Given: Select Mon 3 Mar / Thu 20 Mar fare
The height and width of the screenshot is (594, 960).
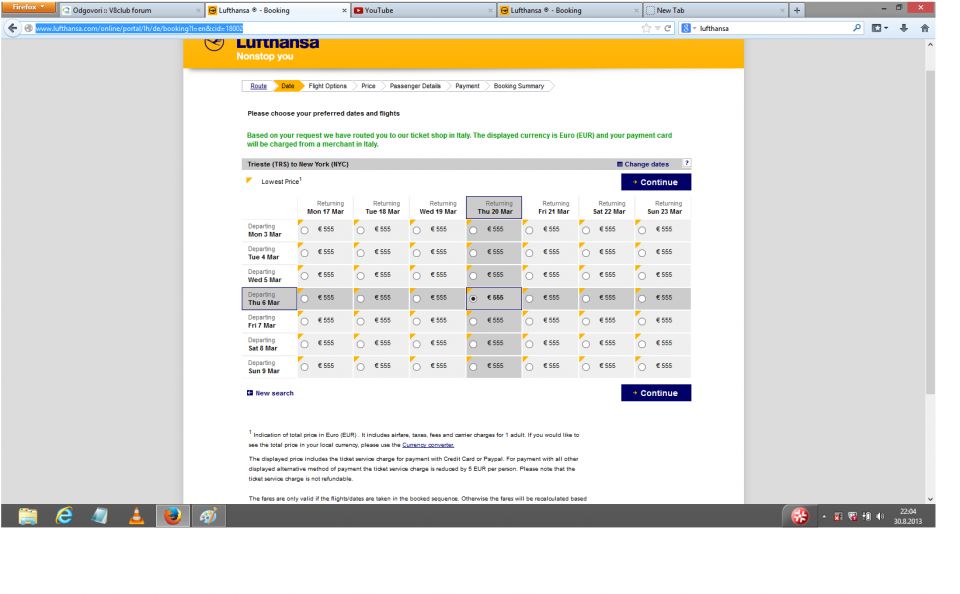Looking at the screenshot, I should click(473, 230).
